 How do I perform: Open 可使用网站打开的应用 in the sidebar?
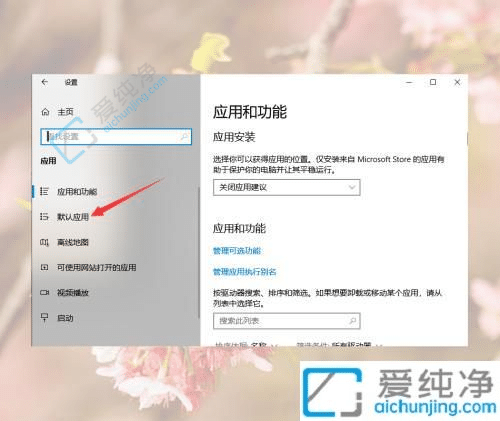point(97,267)
